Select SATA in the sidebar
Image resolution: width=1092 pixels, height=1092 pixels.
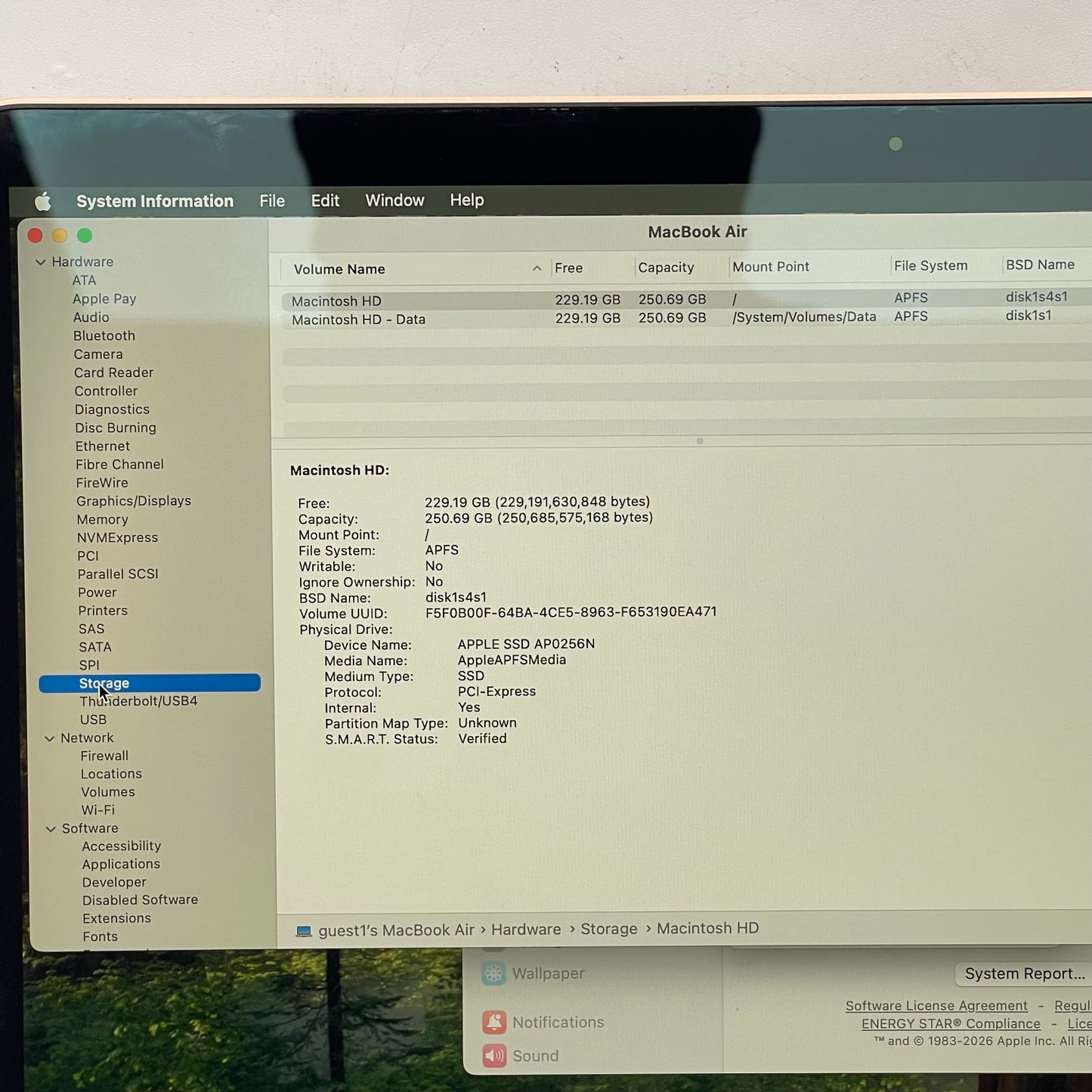click(95, 647)
